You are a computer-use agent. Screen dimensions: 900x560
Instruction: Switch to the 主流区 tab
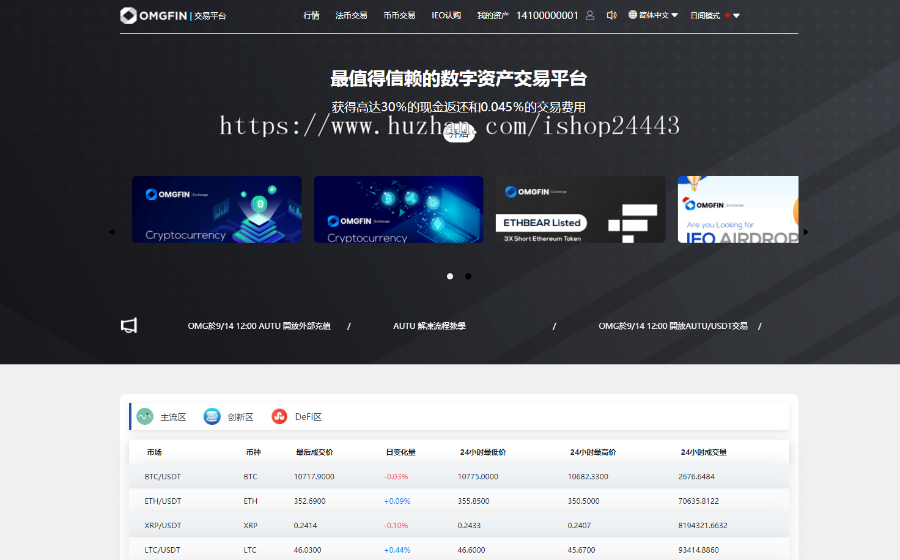pyautogui.click(x=173, y=417)
